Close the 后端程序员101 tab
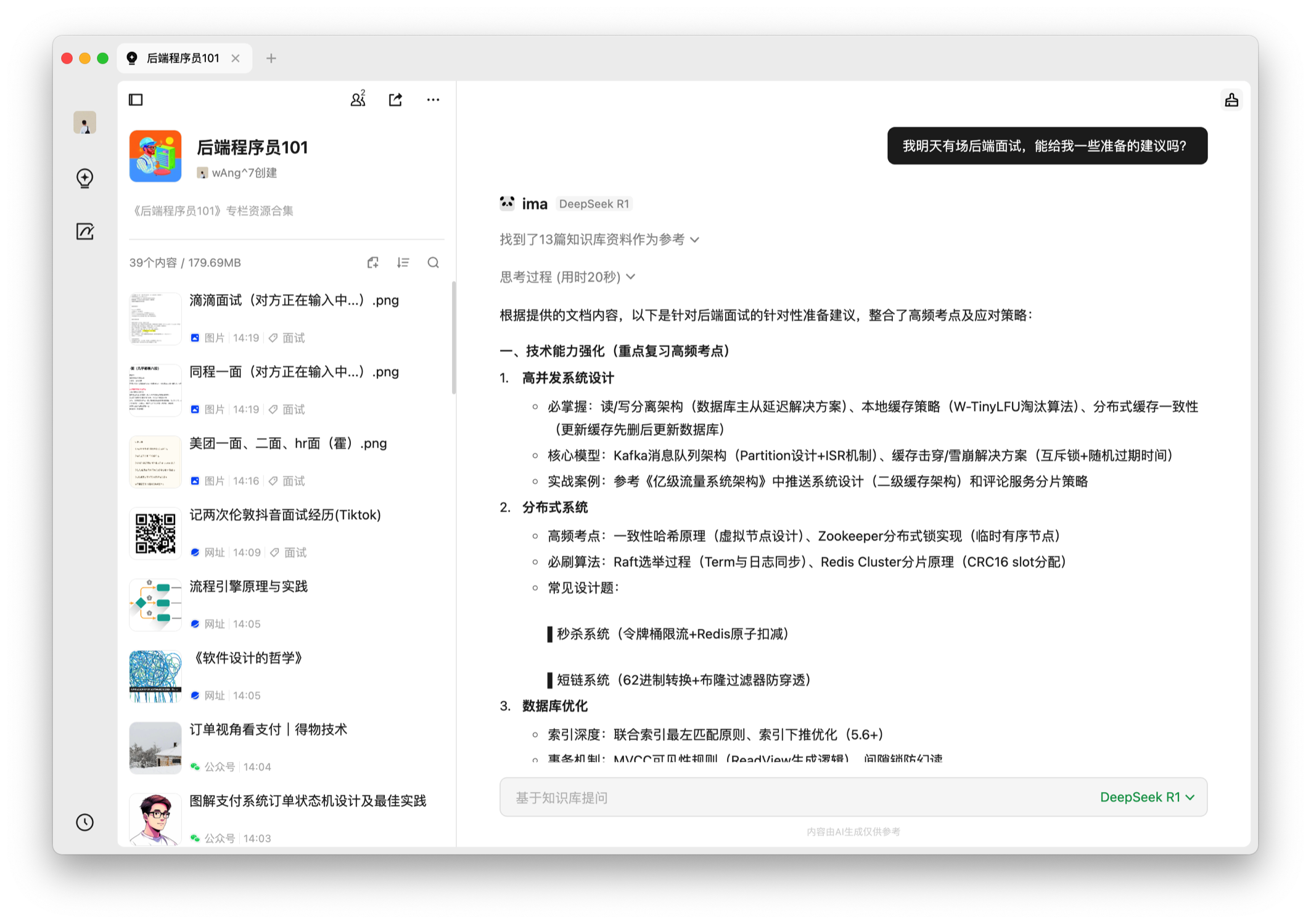 (236, 59)
